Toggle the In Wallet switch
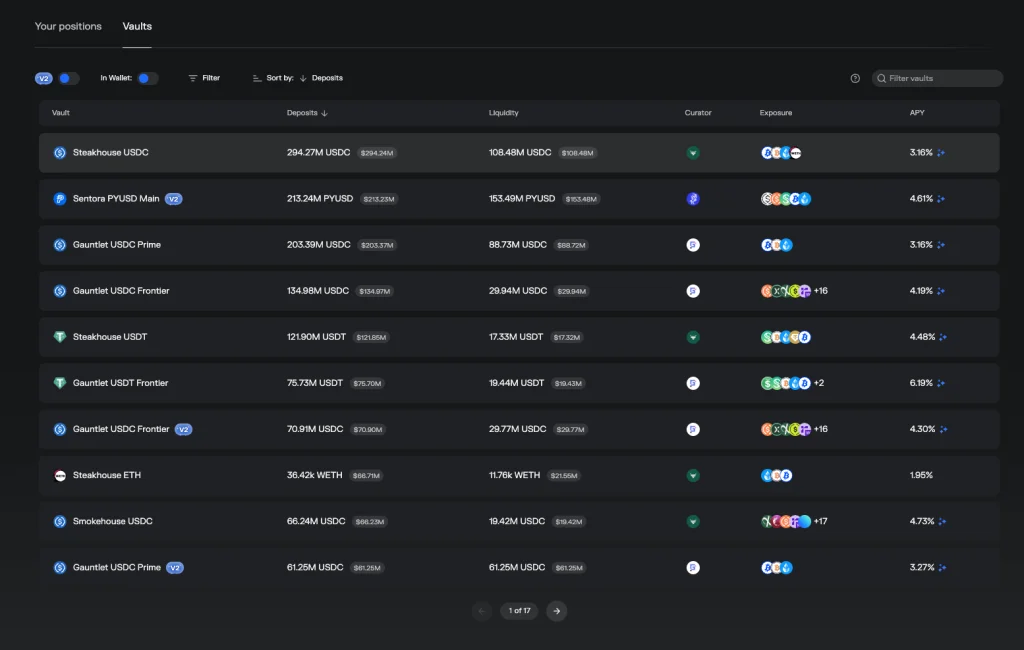The height and width of the screenshot is (650, 1024). (147, 78)
